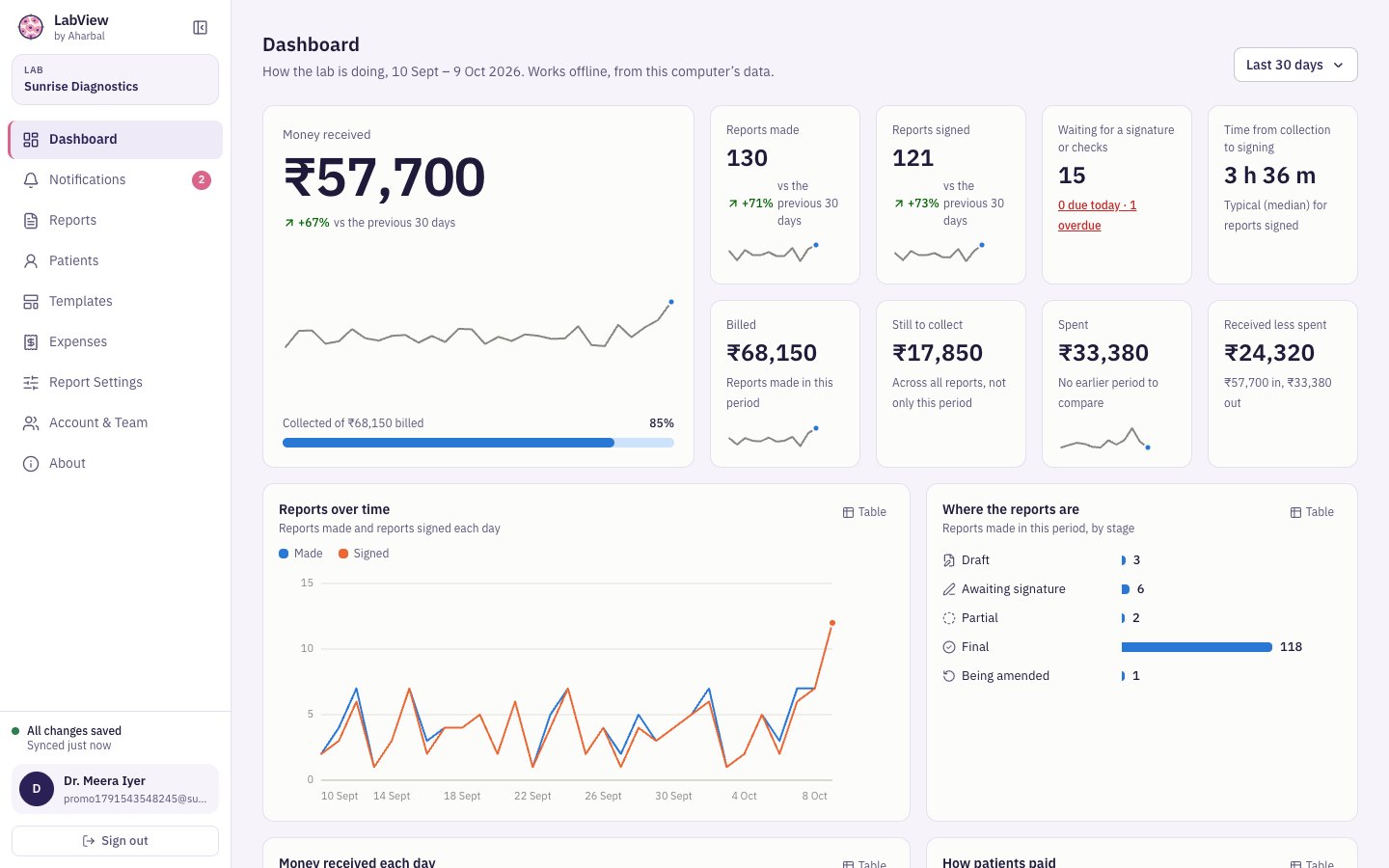This screenshot has width=1389, height=868.
Task: Open the Expenses page
Action: [x=115, y=342]
